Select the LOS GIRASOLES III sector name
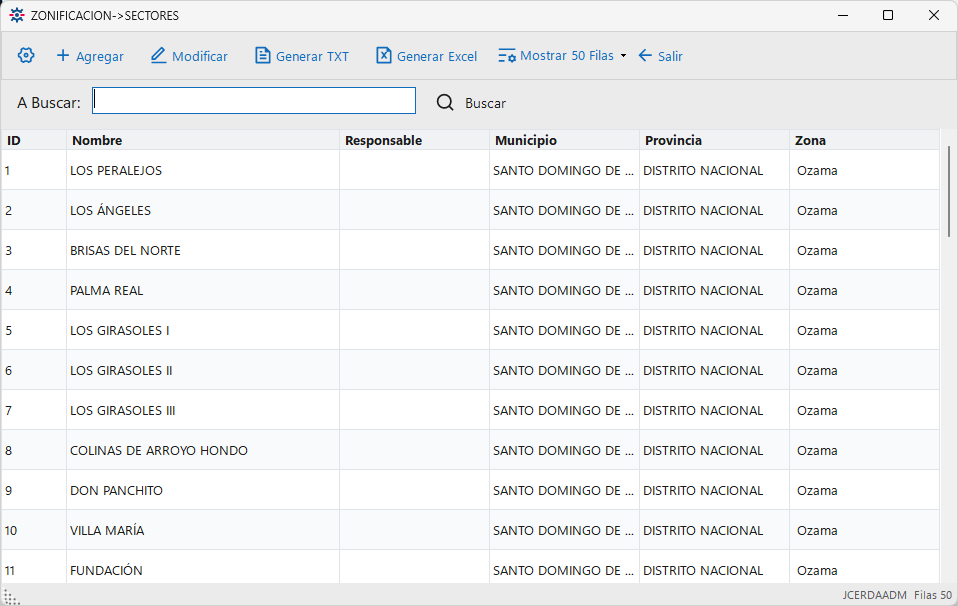This screenshot has width=958, height=606. [x=123, y=411]
